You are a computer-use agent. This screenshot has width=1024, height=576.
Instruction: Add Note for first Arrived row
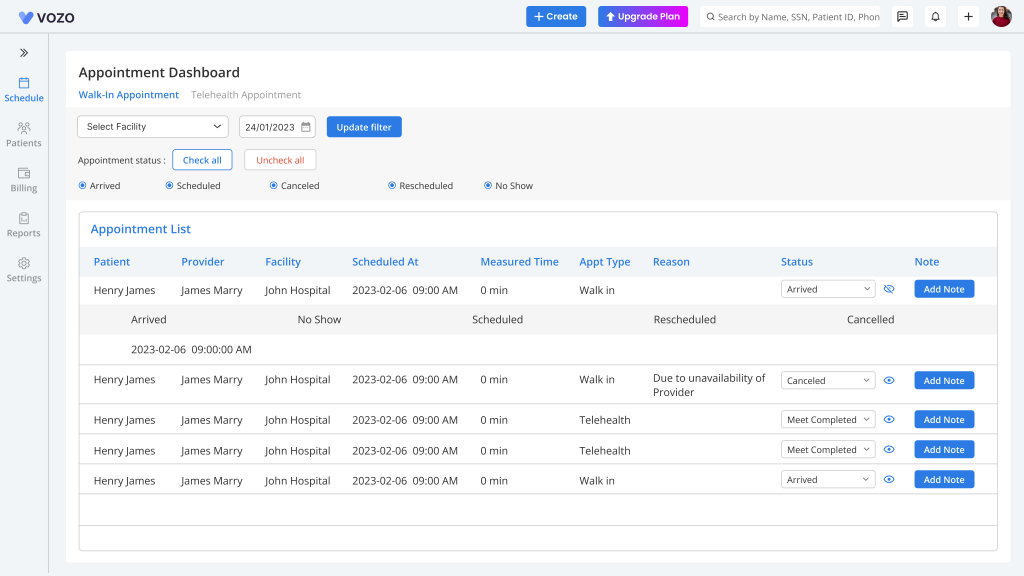944,289
